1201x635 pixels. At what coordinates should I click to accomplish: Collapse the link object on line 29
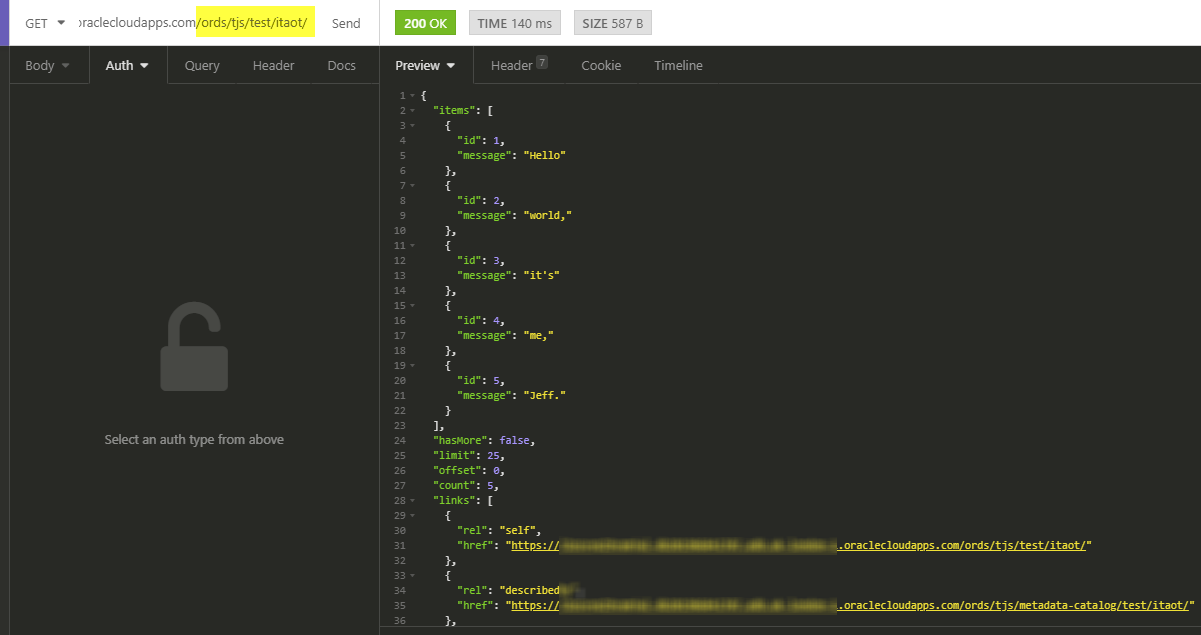(x=411, y=515)
